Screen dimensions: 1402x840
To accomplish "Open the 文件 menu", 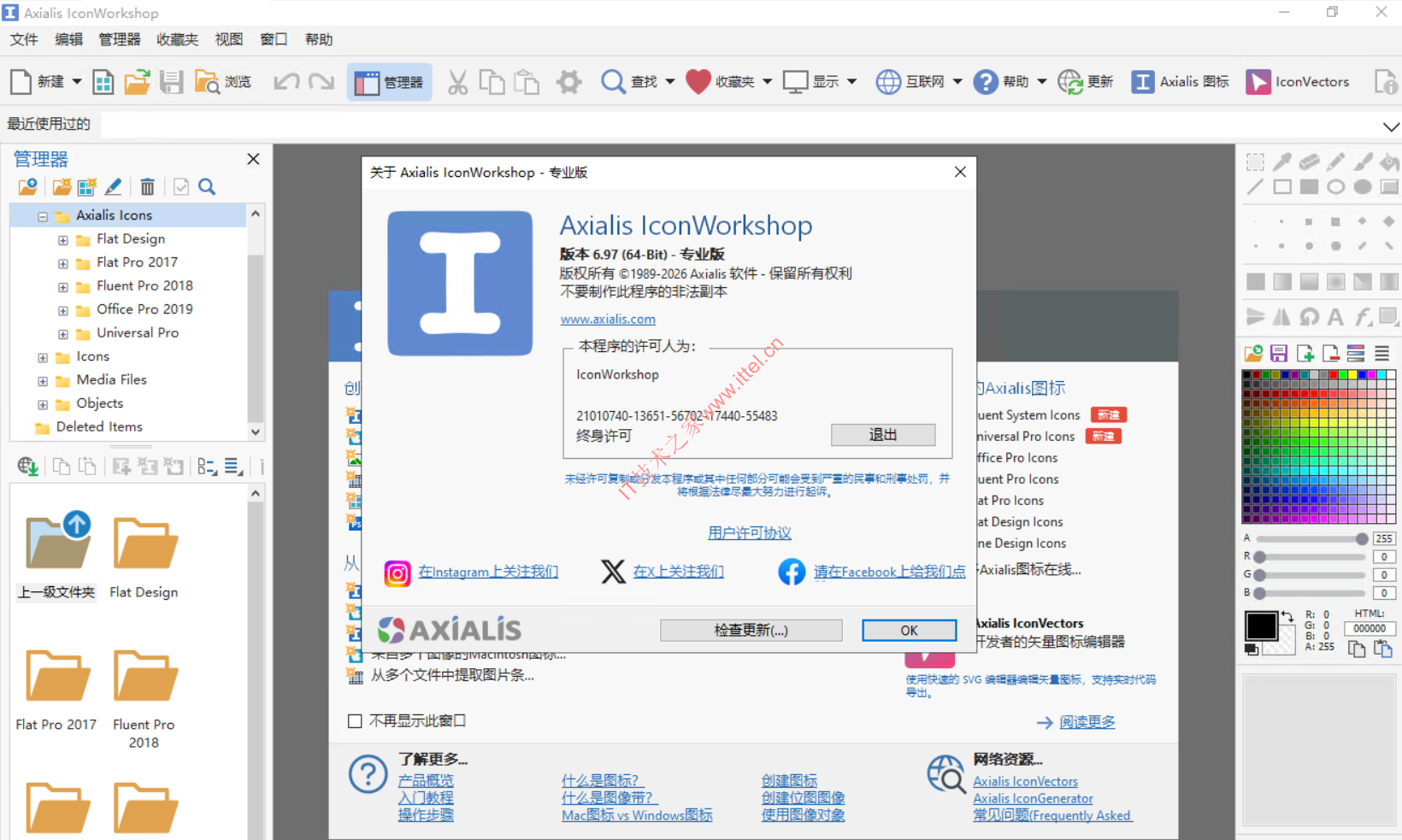I will point(24,39).
